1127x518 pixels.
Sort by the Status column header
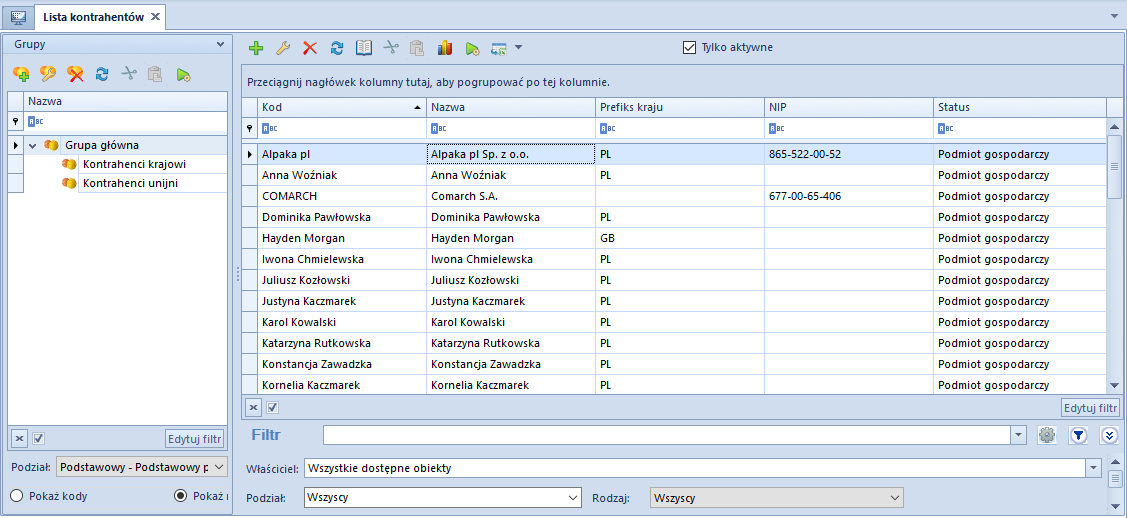[x=1020, y=107]
